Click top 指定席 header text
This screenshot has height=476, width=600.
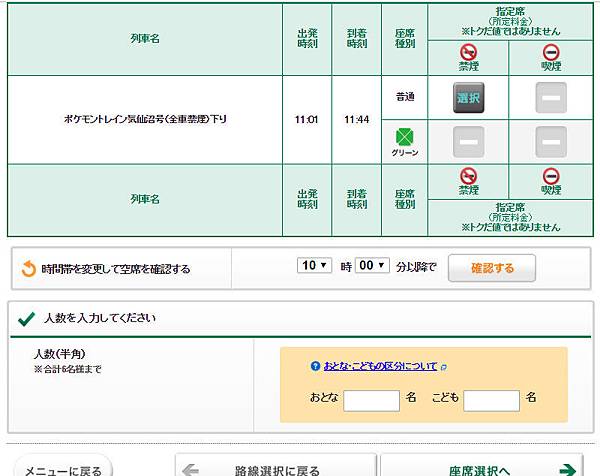[x=510, y=11]
